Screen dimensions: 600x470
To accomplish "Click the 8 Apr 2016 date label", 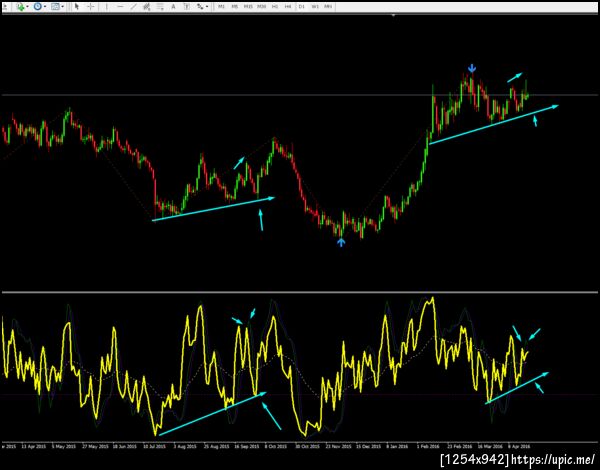I will point(519,446).
